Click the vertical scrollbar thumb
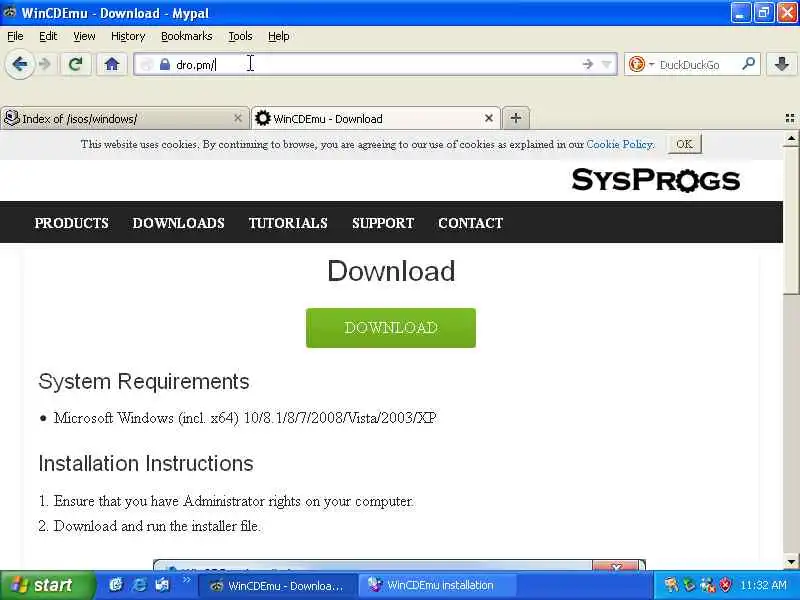The image size is (800, 600). [791, 219]
